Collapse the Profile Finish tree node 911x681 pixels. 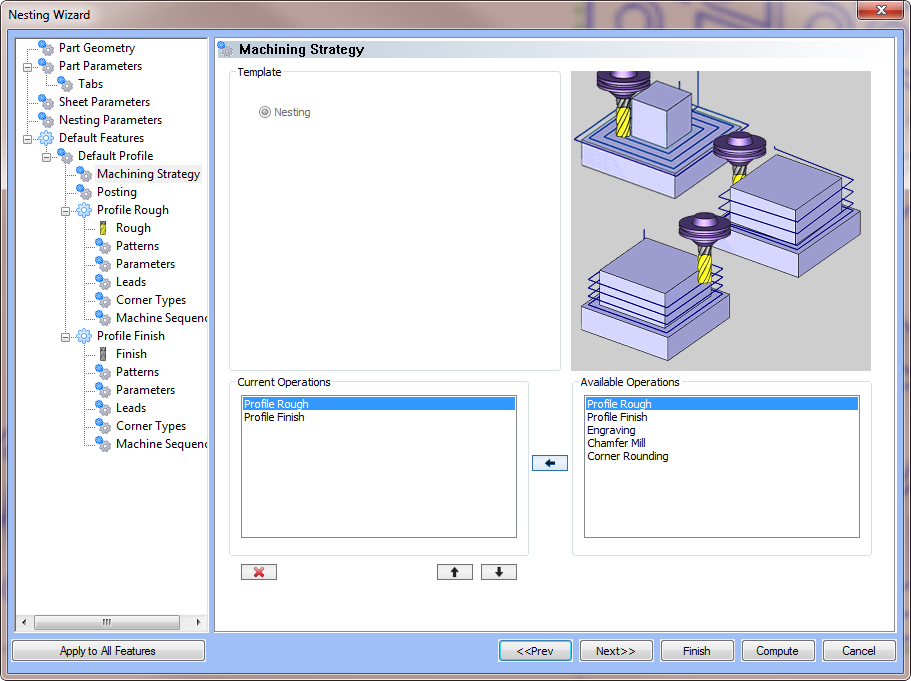[65, 336]
